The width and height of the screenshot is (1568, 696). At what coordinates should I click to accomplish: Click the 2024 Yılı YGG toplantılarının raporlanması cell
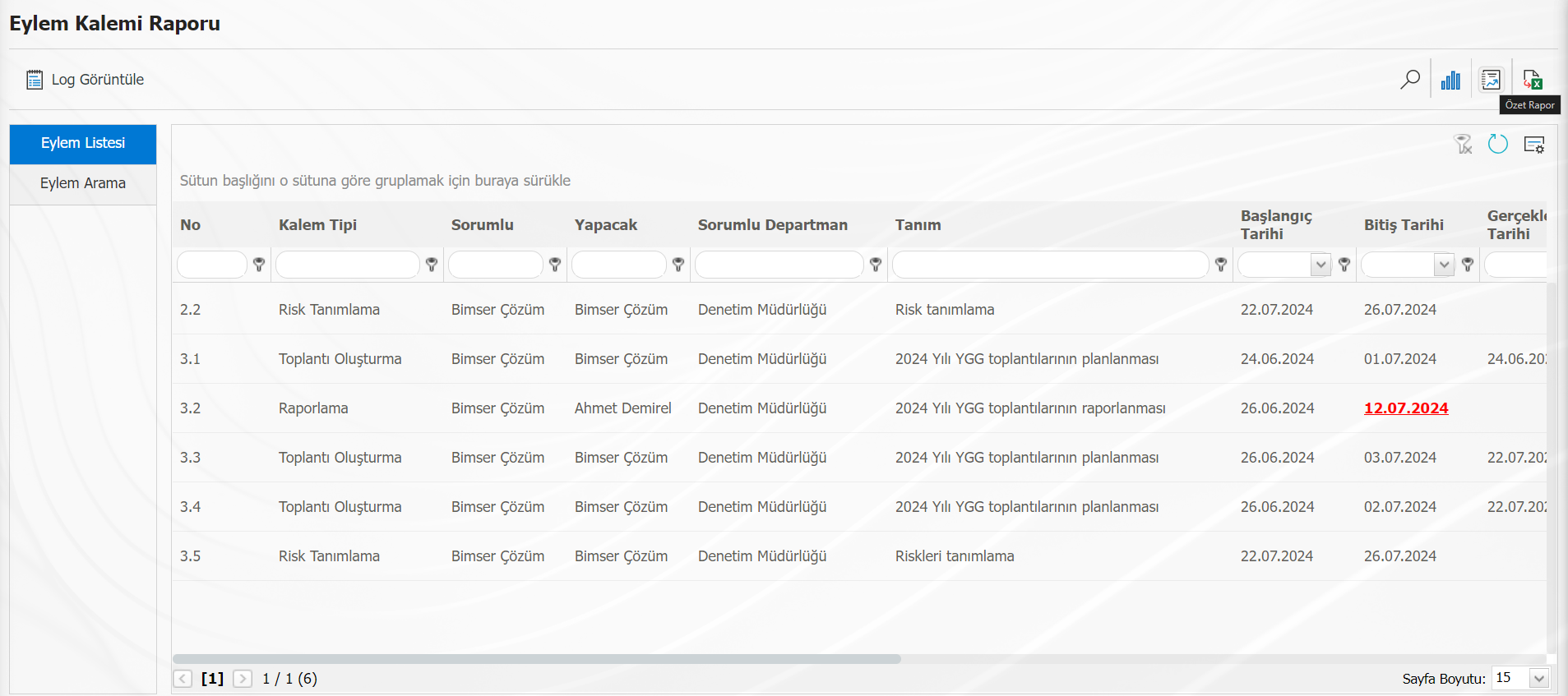(1030, 408)
